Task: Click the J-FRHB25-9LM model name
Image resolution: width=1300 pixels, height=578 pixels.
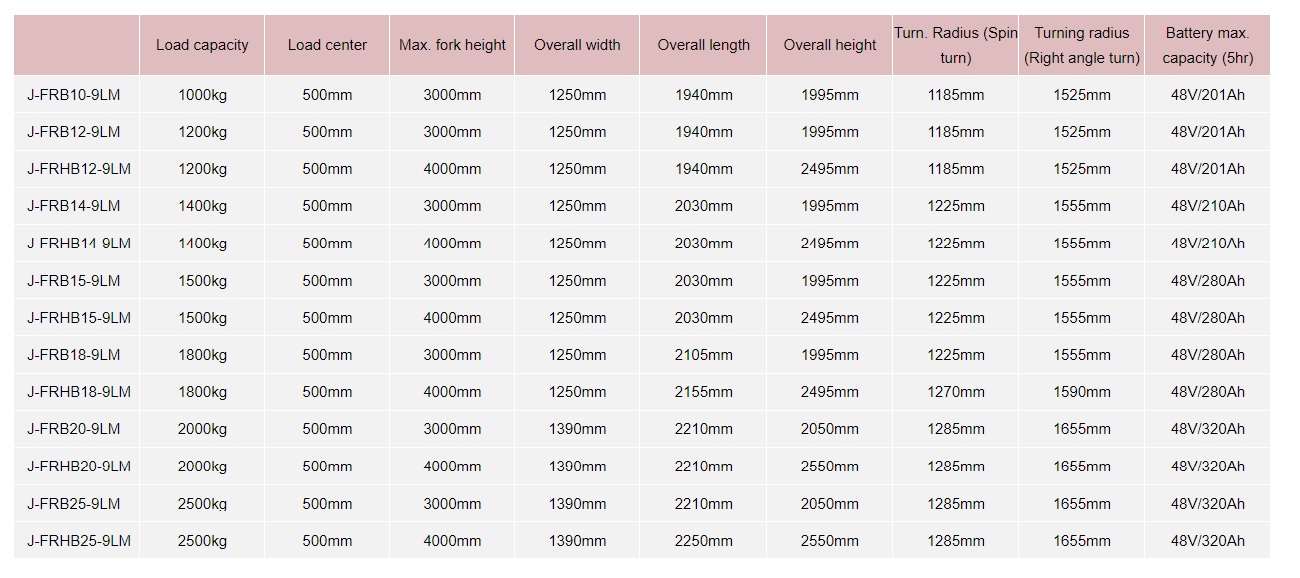Action: [79, 541]
